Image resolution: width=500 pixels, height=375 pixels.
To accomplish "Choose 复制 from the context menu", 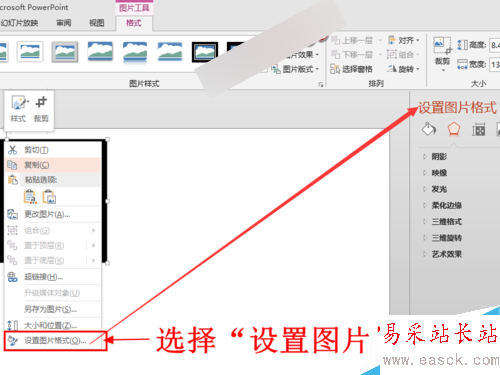I will 53,165.
